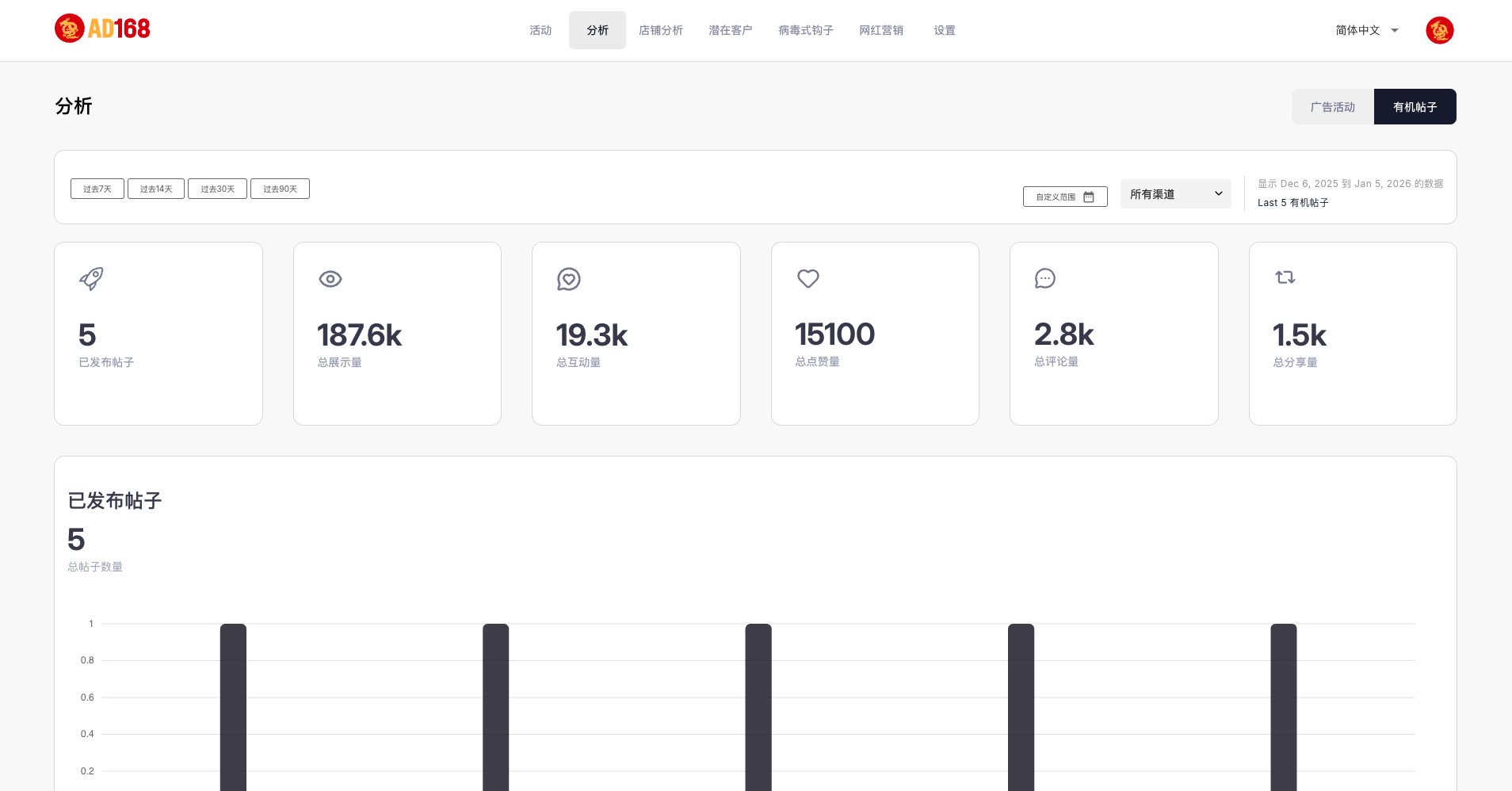1512x791 pixels.
Task: Open the 自定义范围 date picker
Action: click(1065, 197)
